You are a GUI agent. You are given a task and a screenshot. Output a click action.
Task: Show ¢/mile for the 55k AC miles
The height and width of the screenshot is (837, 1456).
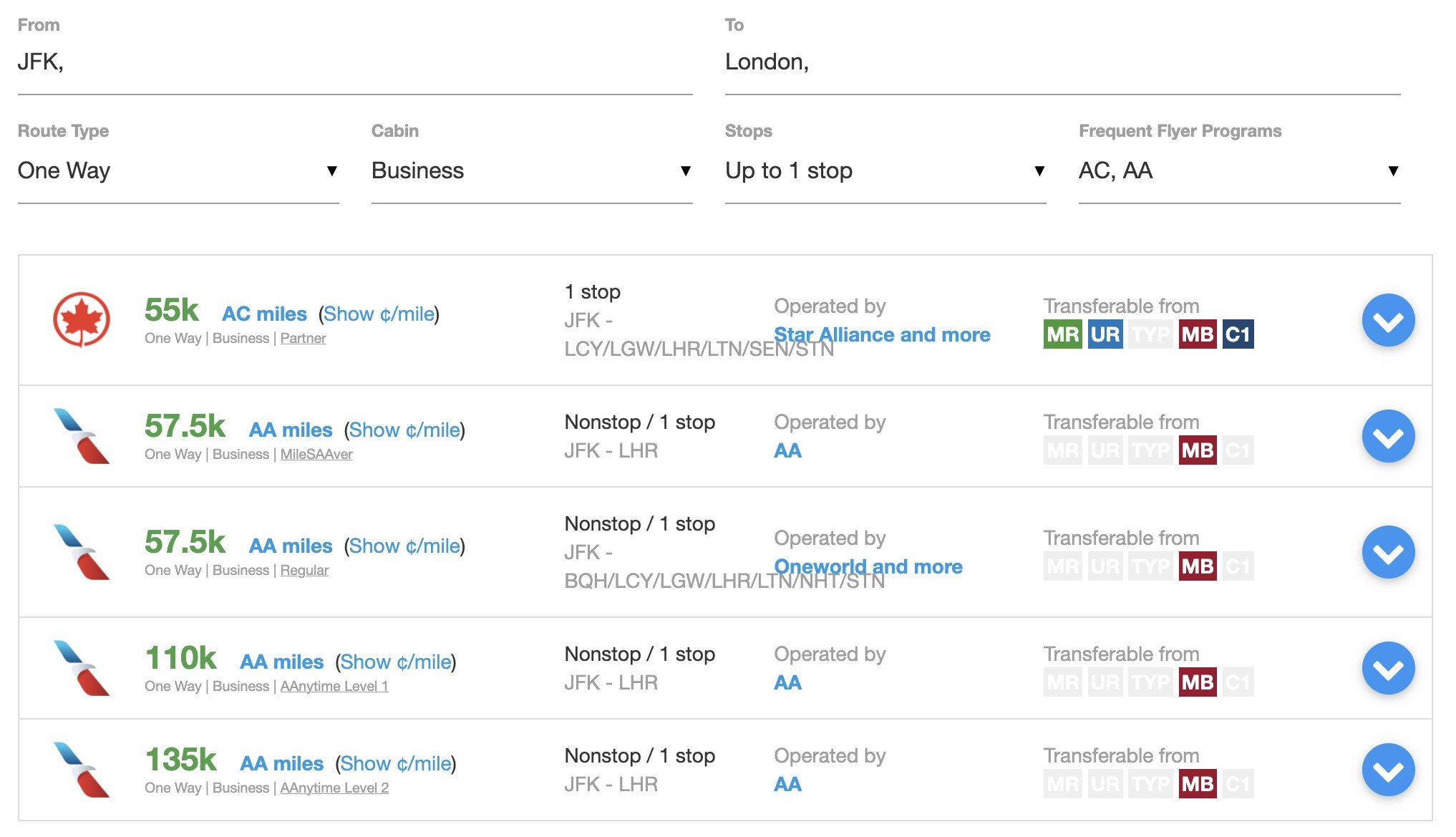pos(379,314)
